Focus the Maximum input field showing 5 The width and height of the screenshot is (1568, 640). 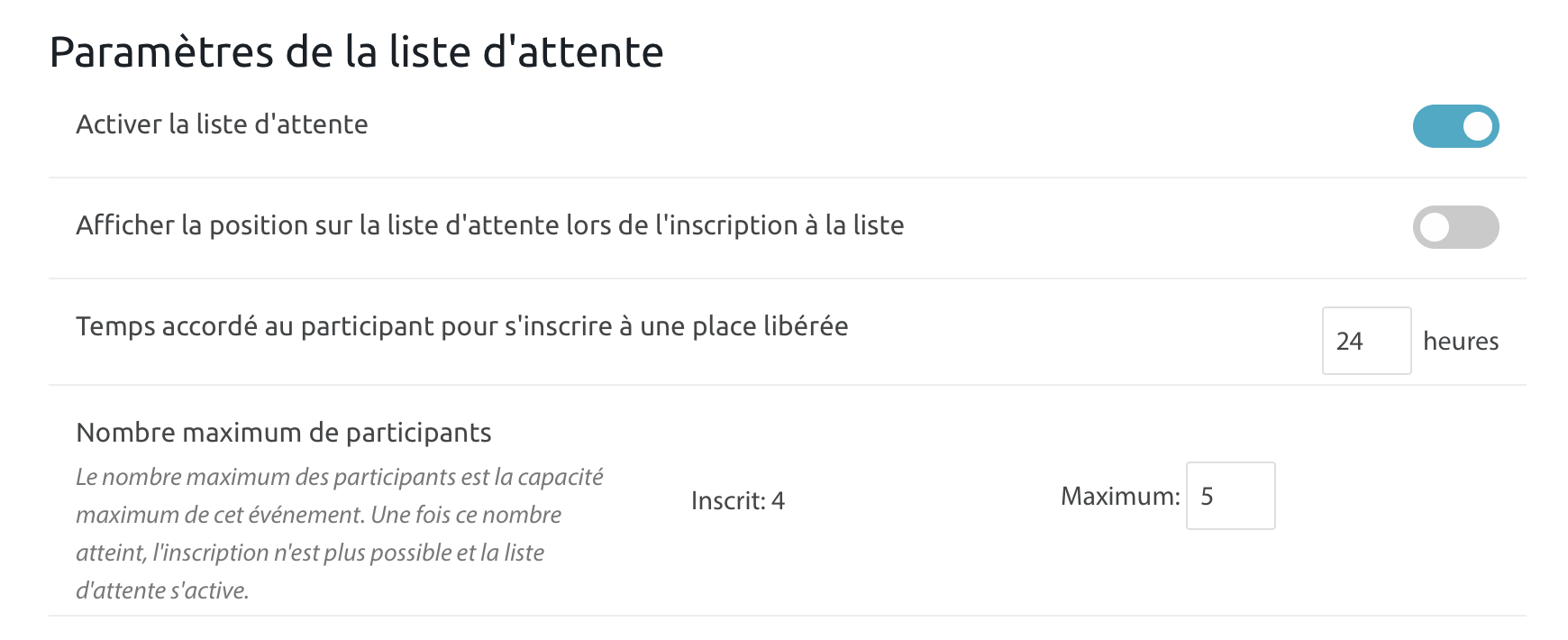coord(1230,496)
